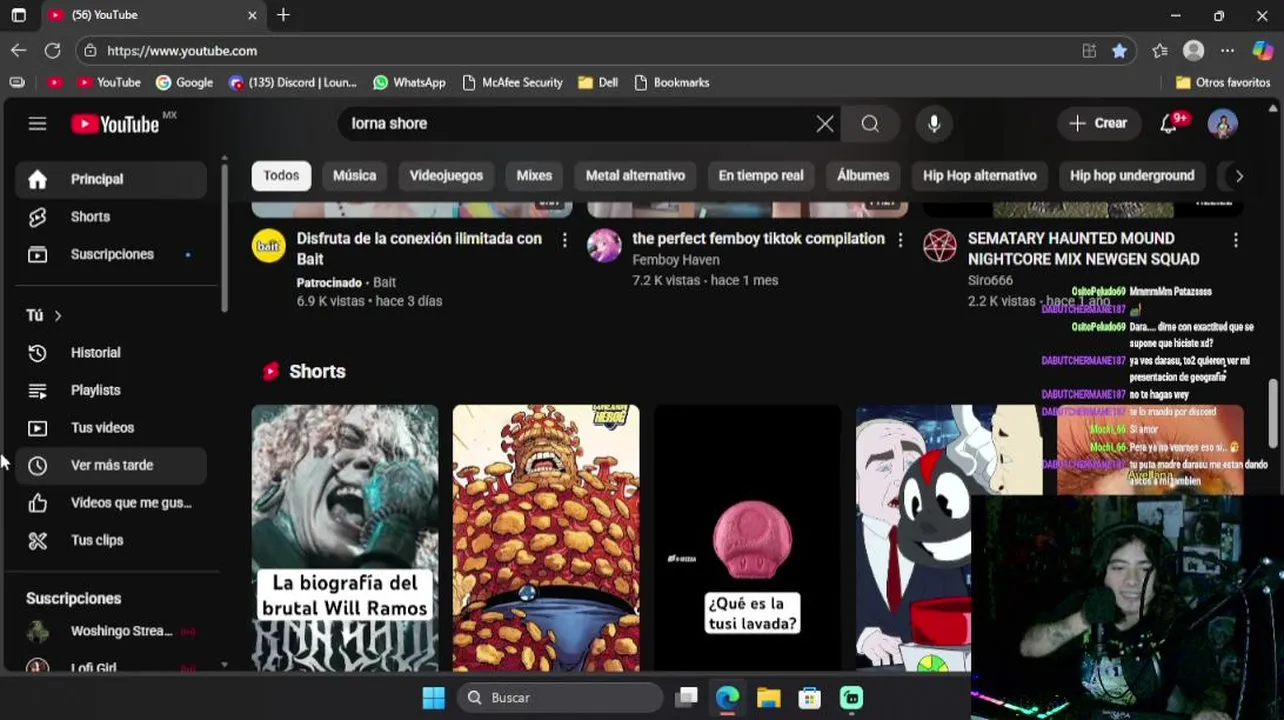Open Otros favoritos folder
The image size is (1284, 720).
[x=1222, y=82]
